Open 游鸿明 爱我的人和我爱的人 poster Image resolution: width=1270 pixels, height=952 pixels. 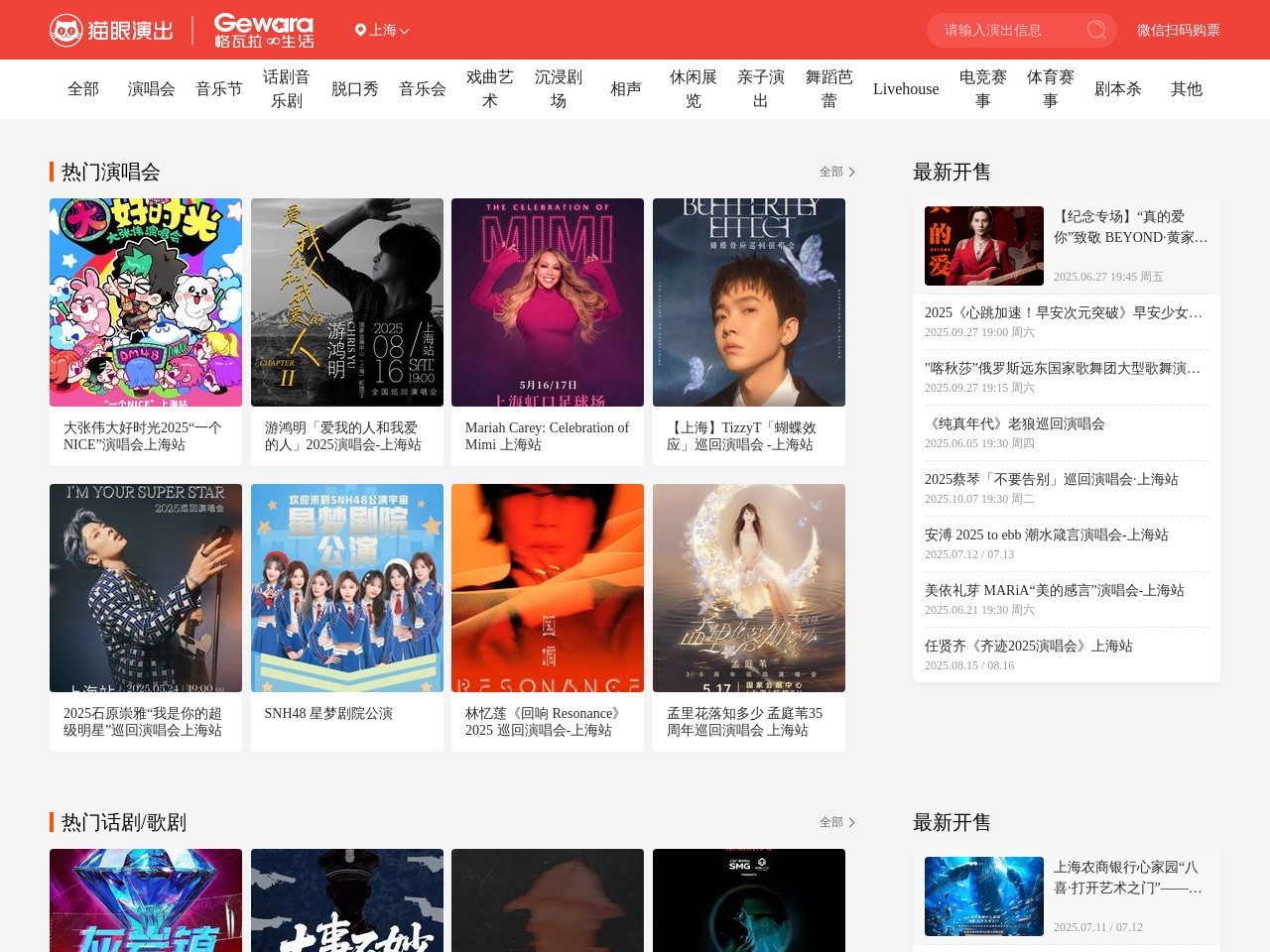347,302
